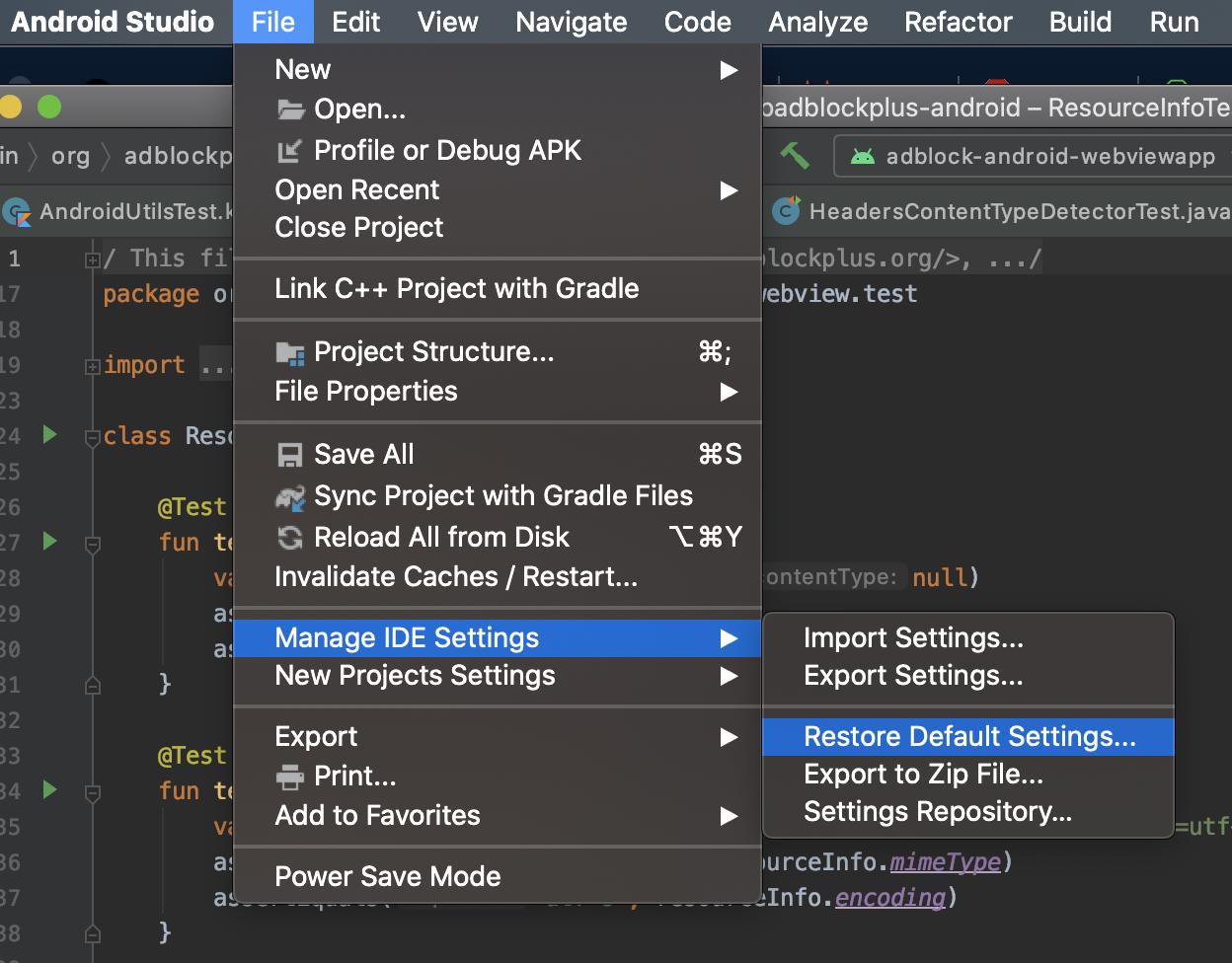Image resolution: width=1232 pixels, height=963 pixels.
Task: Click the Open folder icon in File menu
Action: tap(290, 110)
